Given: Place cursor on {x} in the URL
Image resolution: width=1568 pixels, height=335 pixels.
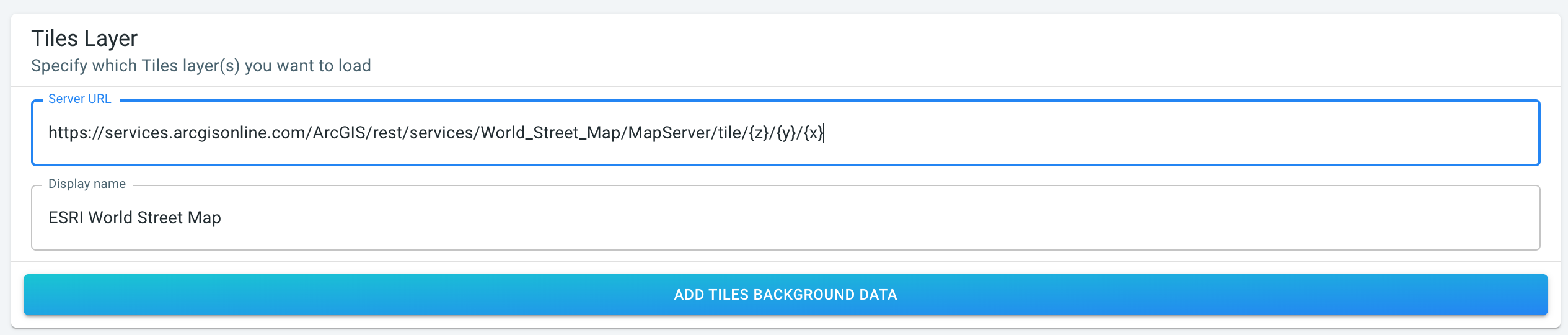Looking at the screenshot, I should (x=814, y=133).
